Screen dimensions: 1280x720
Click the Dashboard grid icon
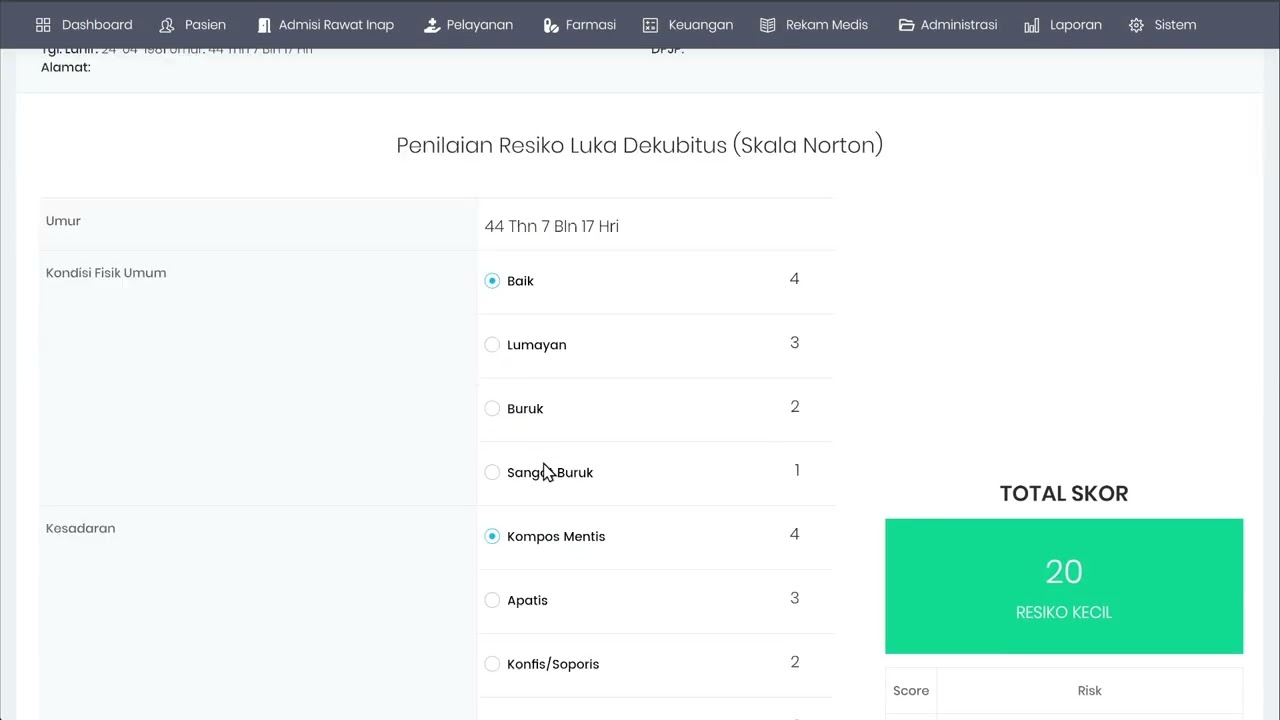43,25
